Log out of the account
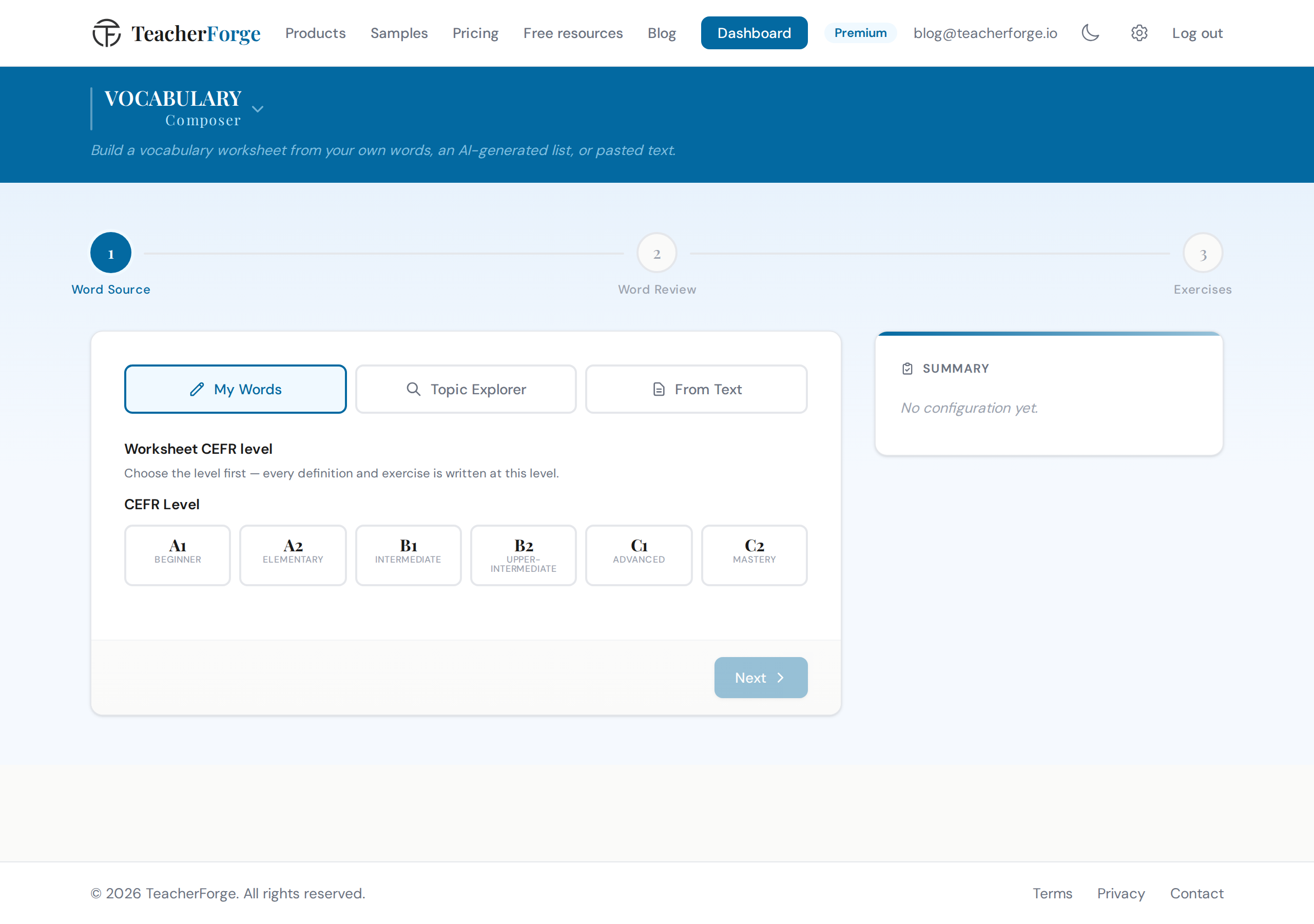 [x=1197, y=33]
